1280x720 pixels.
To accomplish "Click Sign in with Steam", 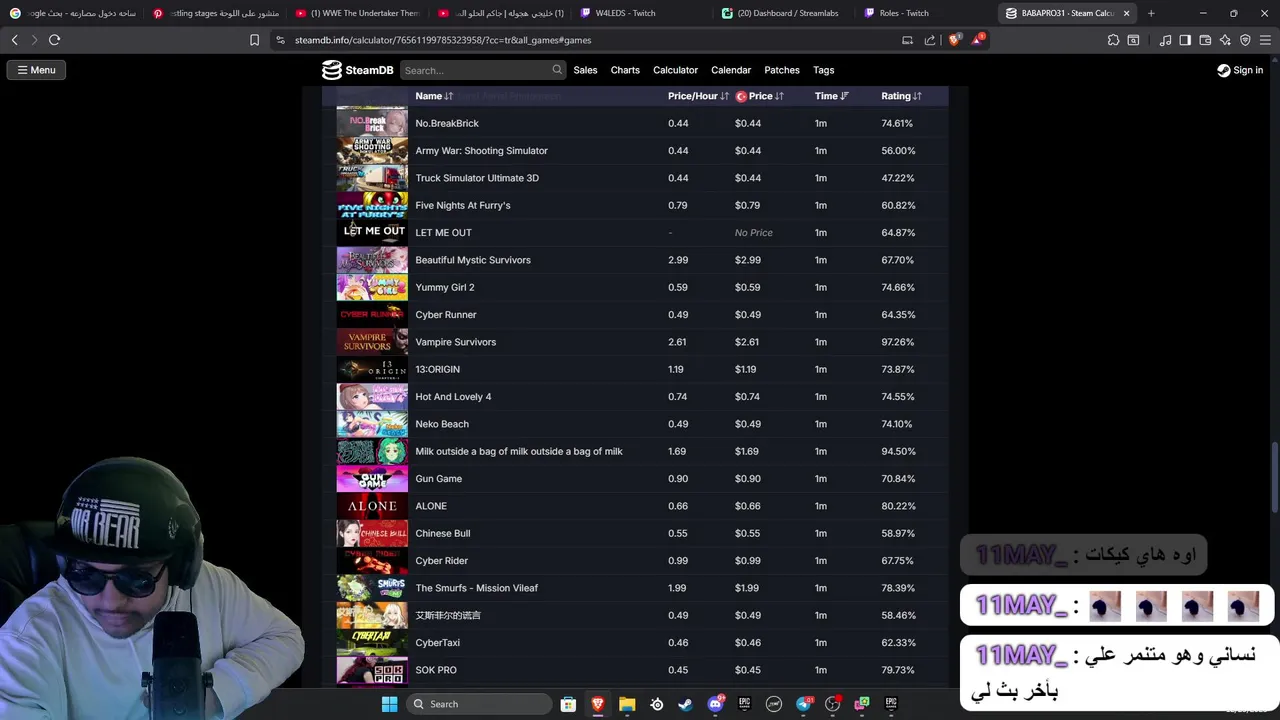I will 1240,70.
